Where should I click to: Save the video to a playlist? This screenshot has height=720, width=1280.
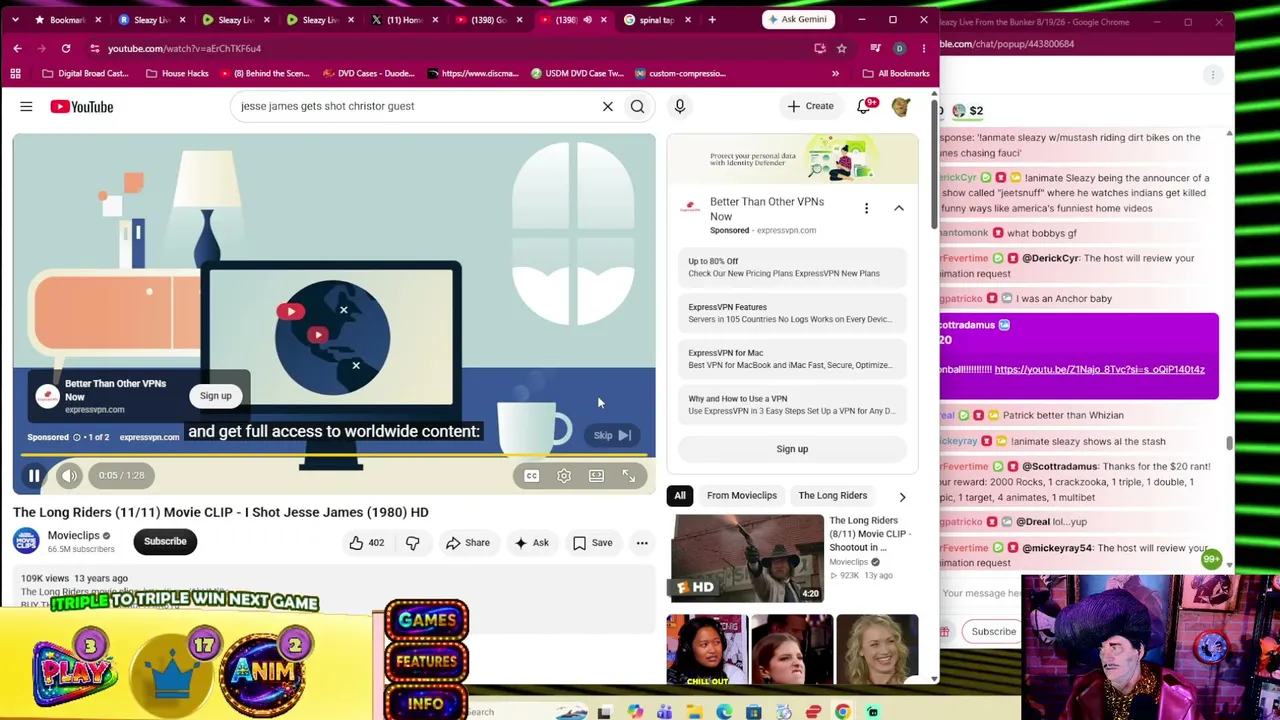point(592,543)
